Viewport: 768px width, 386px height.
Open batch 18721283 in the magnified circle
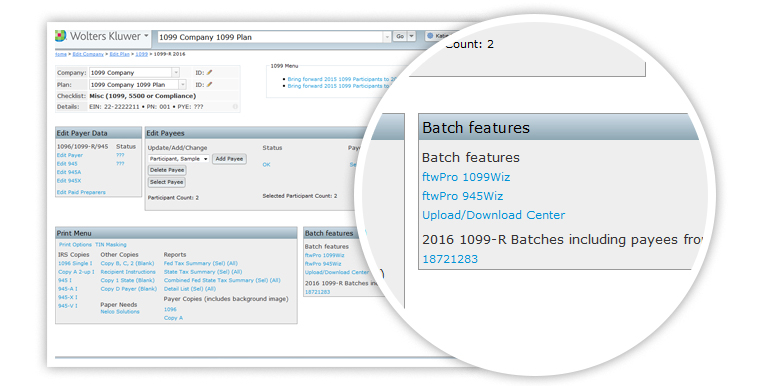click(450, 259)
